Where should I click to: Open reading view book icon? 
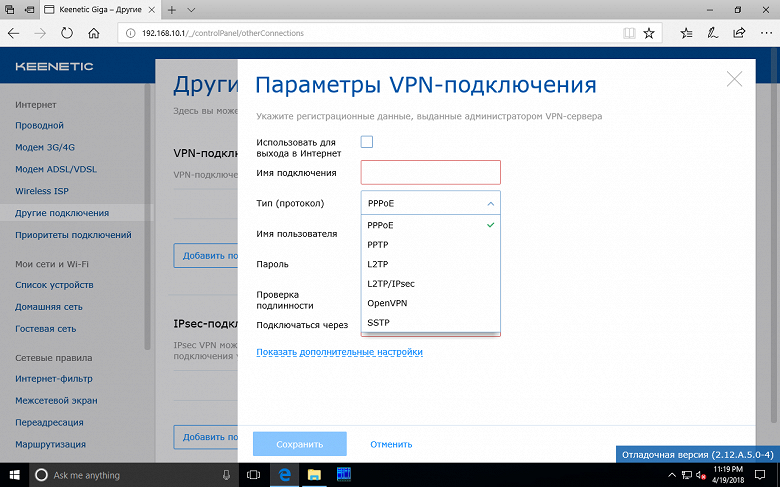[629, 33]
